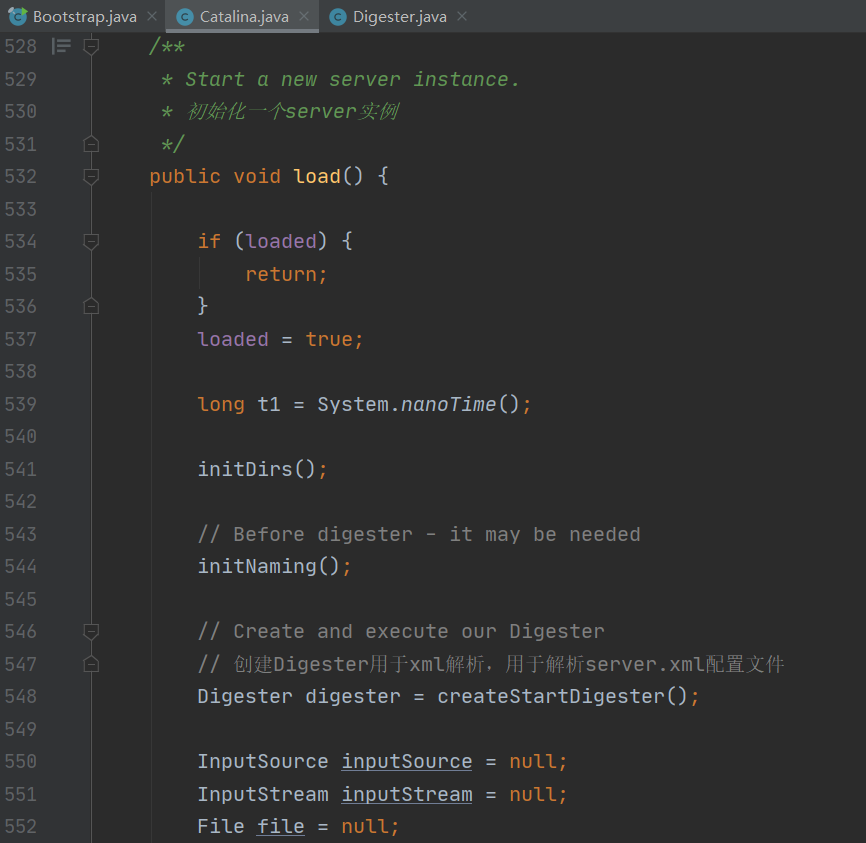The width and height of the screenshot is (866, 843).
Task: Click the 'Create and execute our Digester' comment
Action: pos(401,631)
